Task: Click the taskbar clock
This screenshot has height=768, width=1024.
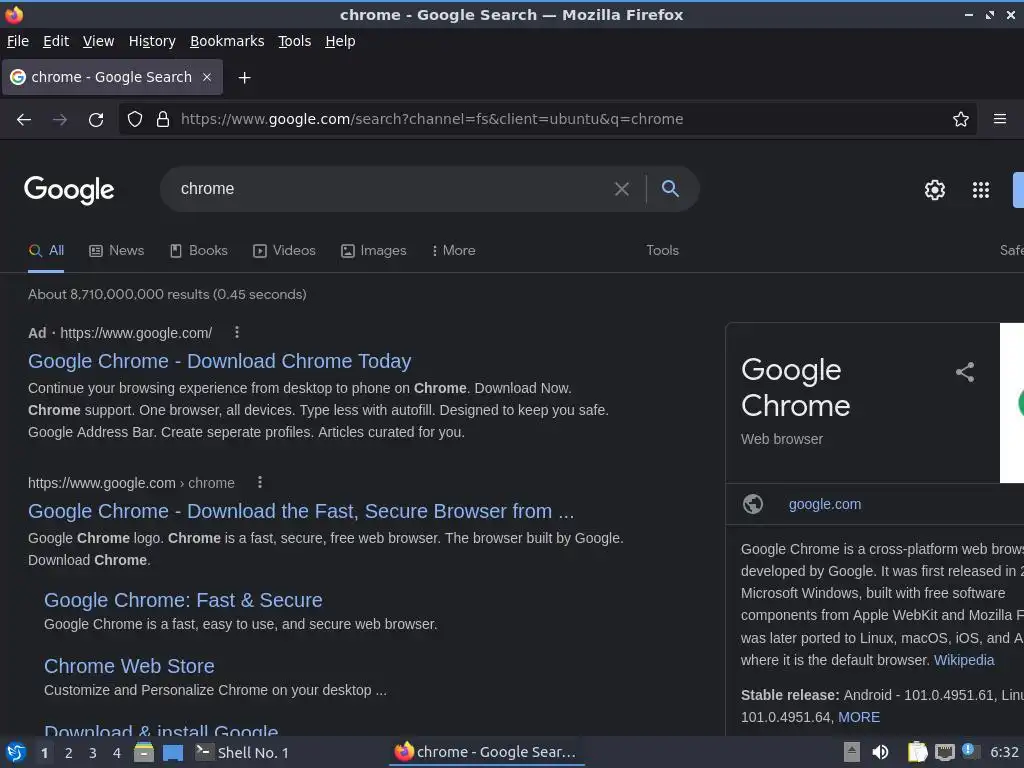Action: tap(1004, 752)
